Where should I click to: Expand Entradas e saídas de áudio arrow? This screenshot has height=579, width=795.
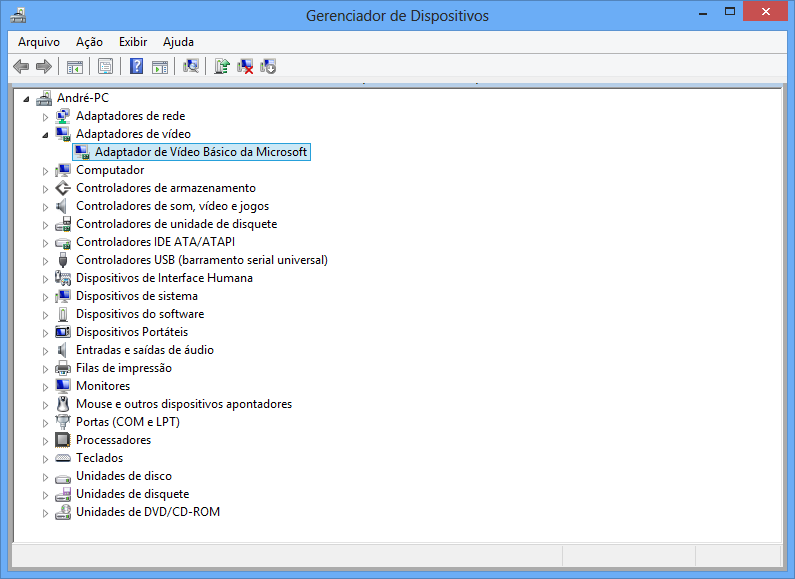tap(45, 351)
